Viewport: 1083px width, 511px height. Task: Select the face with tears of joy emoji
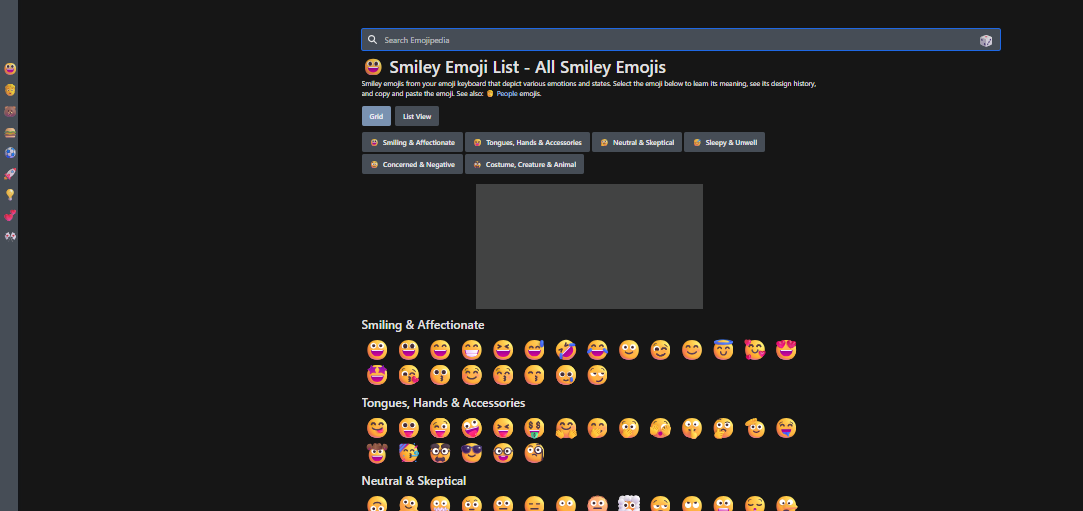pos(597,350)
